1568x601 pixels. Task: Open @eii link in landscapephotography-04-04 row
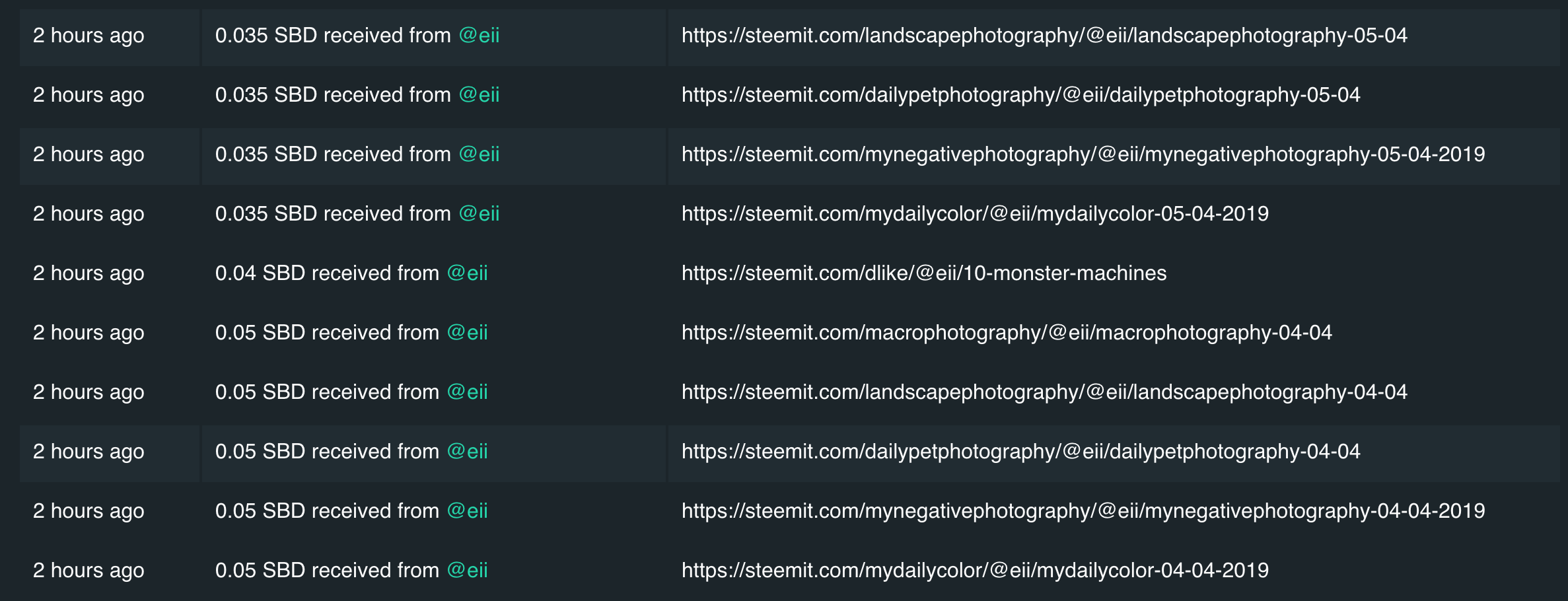[x=467, y=392]
